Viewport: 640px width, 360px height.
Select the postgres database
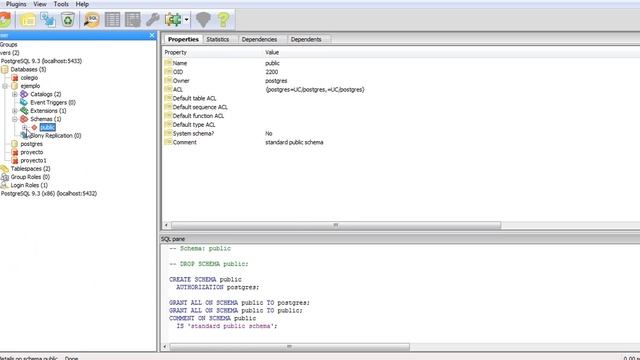click(x=31, y=144)
